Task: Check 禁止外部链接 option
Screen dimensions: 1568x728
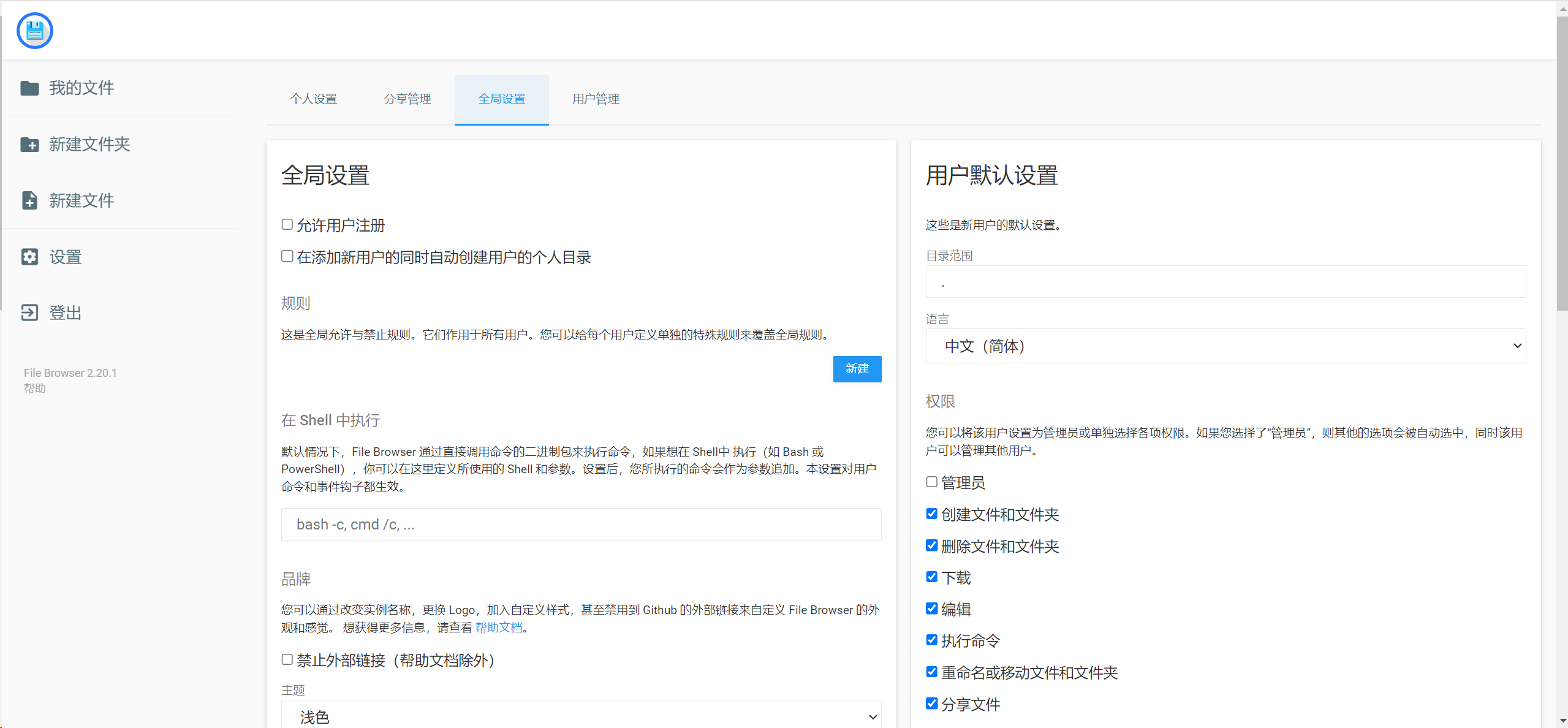Action: point(287,660)
